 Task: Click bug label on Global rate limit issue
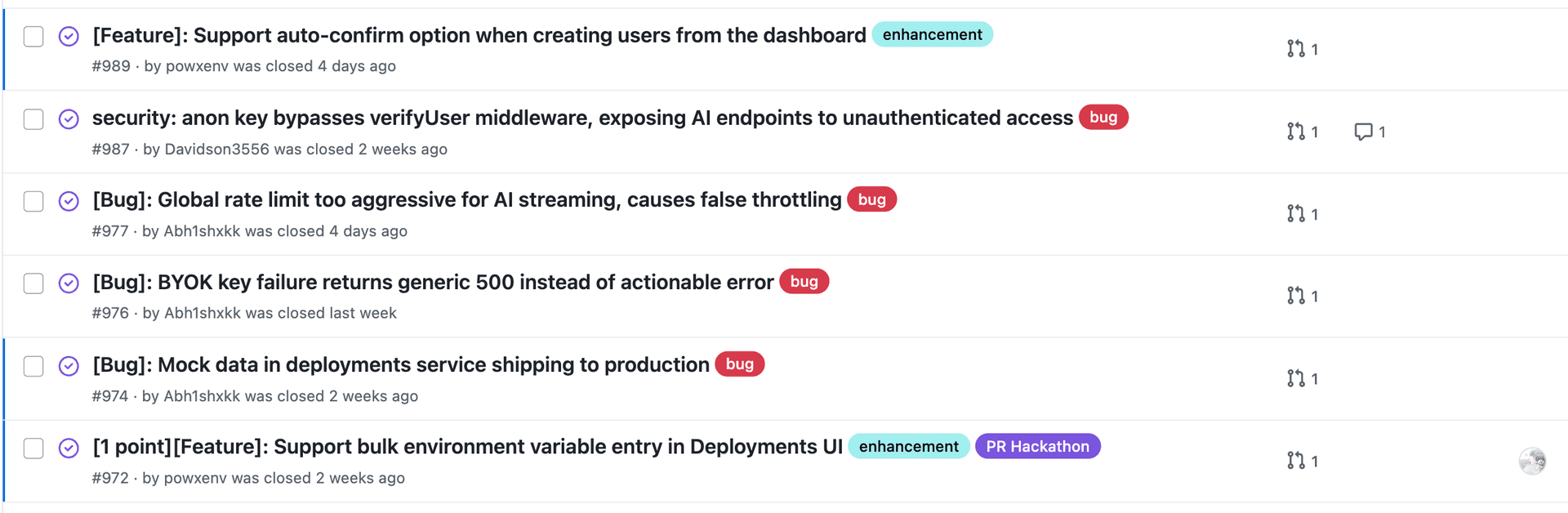871,200
